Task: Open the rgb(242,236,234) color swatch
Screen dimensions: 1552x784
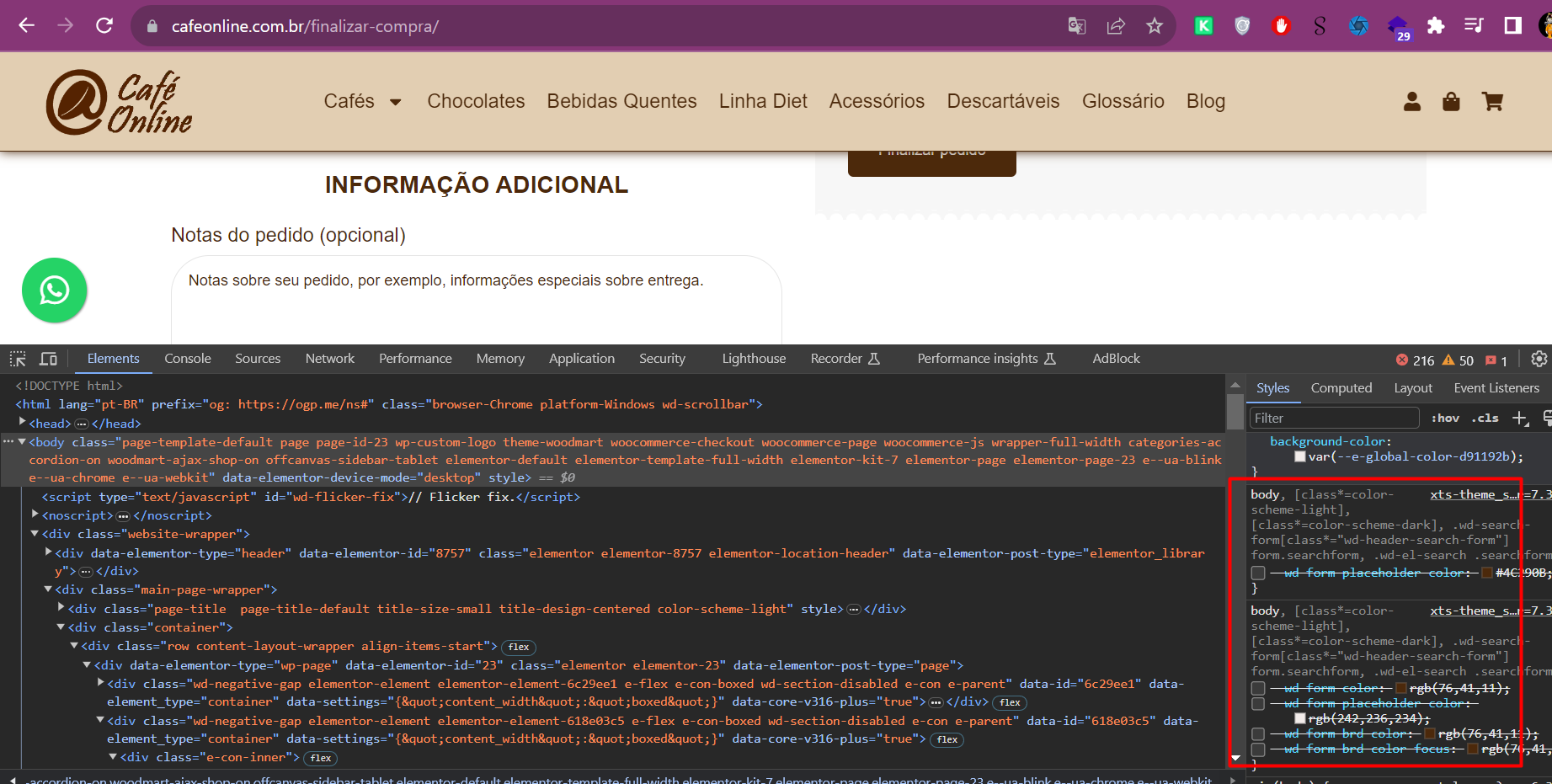Action: pos(1300,718)
